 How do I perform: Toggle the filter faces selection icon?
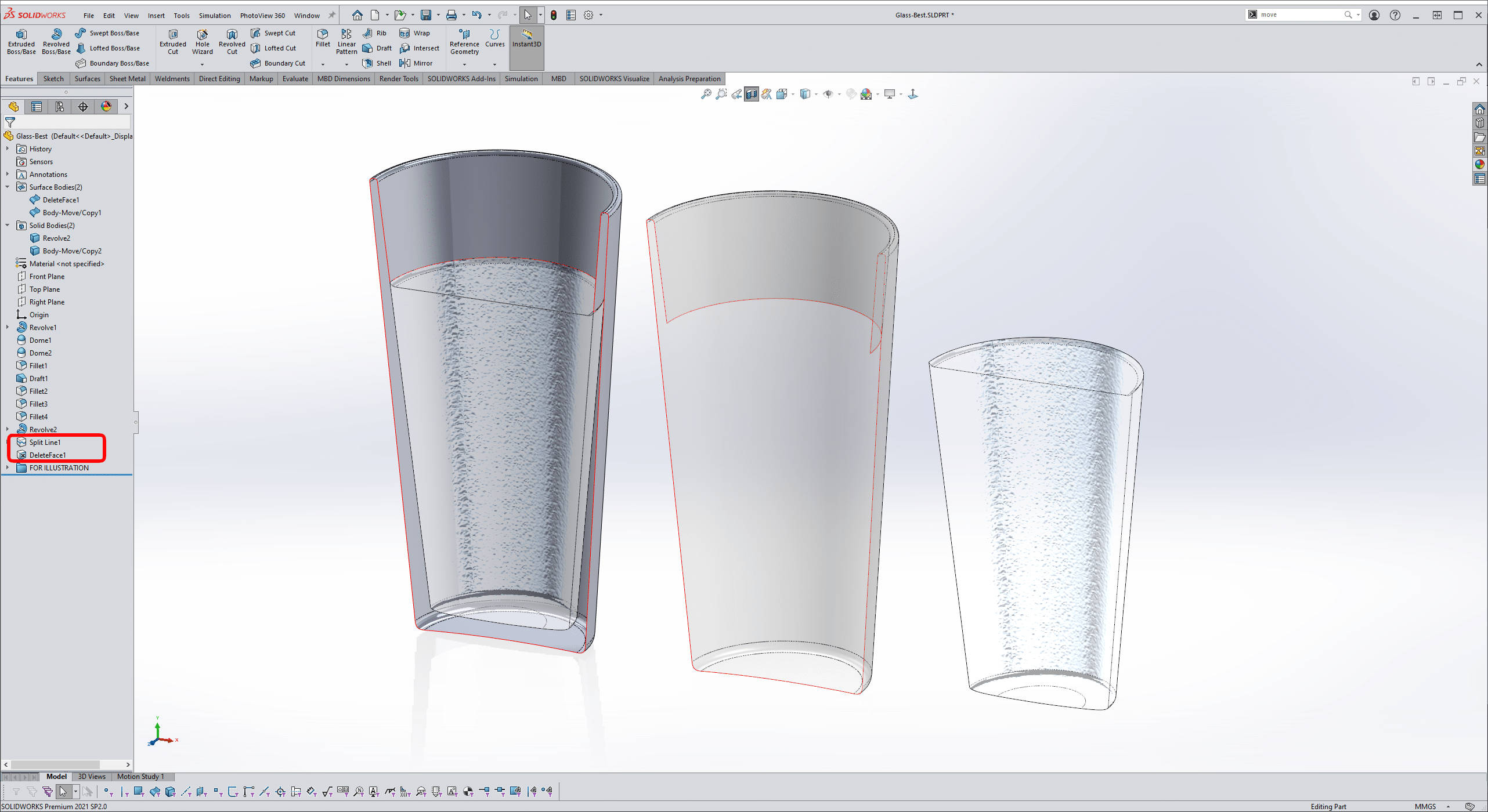click(x=139, y=791)
